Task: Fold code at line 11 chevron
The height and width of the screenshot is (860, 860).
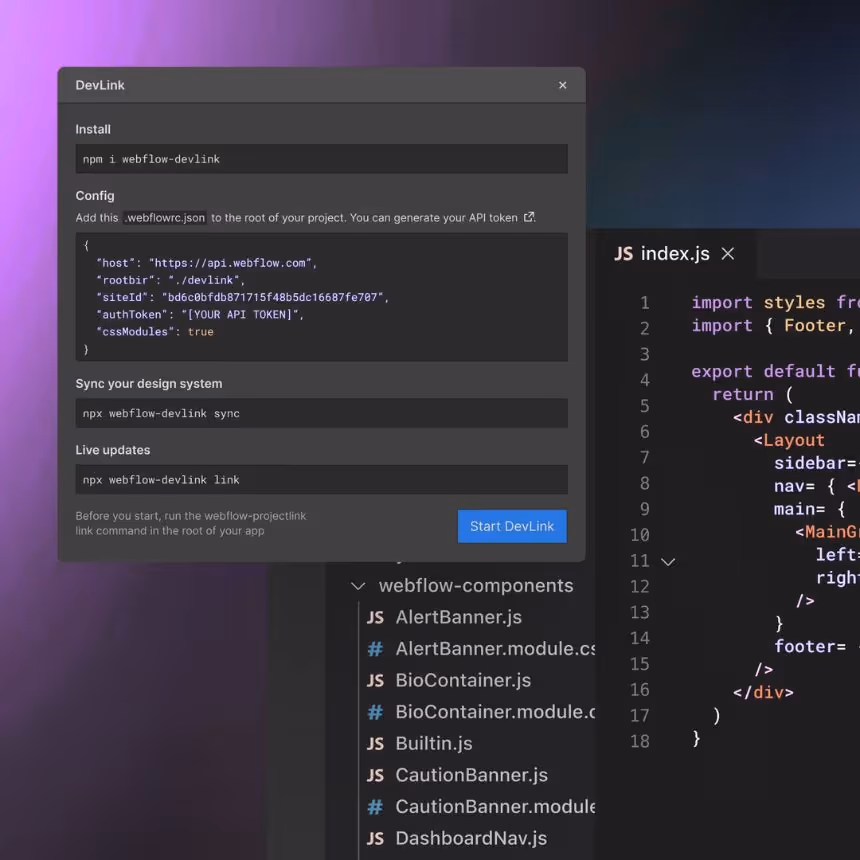Action: (668, 562)
